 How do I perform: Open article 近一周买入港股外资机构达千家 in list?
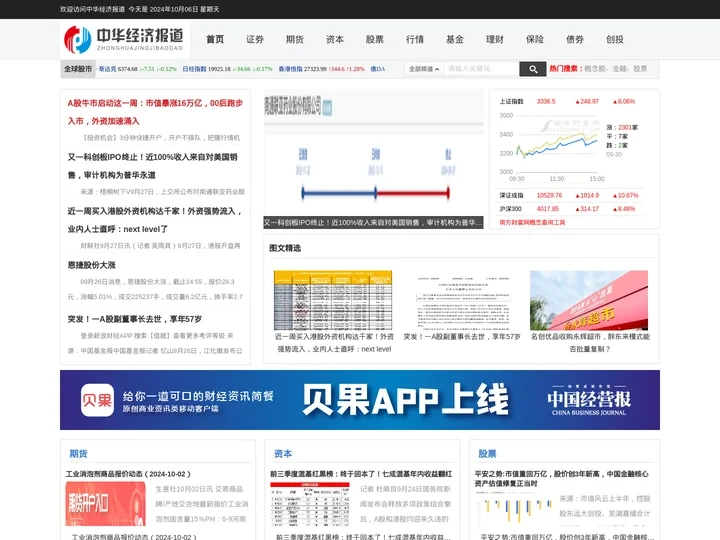(155, 220)
